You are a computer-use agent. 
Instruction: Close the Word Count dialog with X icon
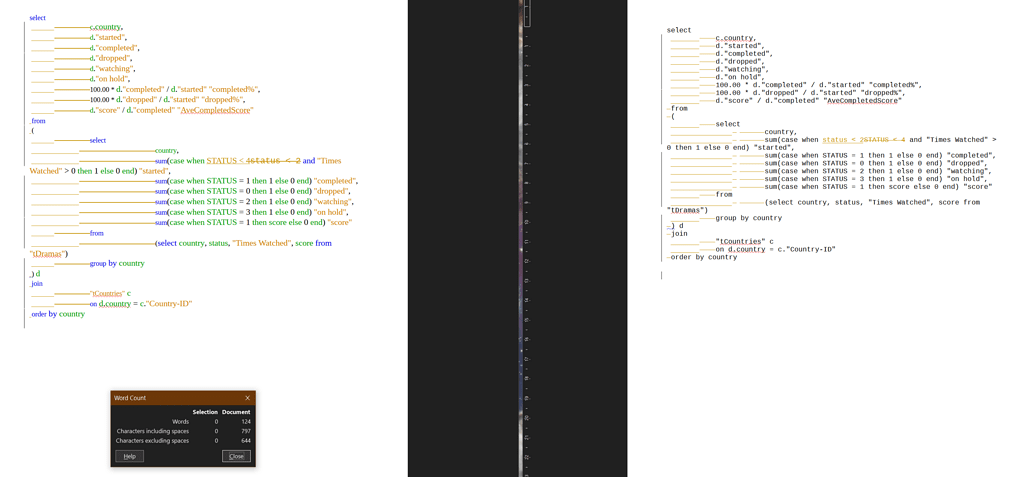(x=247, y=398)
